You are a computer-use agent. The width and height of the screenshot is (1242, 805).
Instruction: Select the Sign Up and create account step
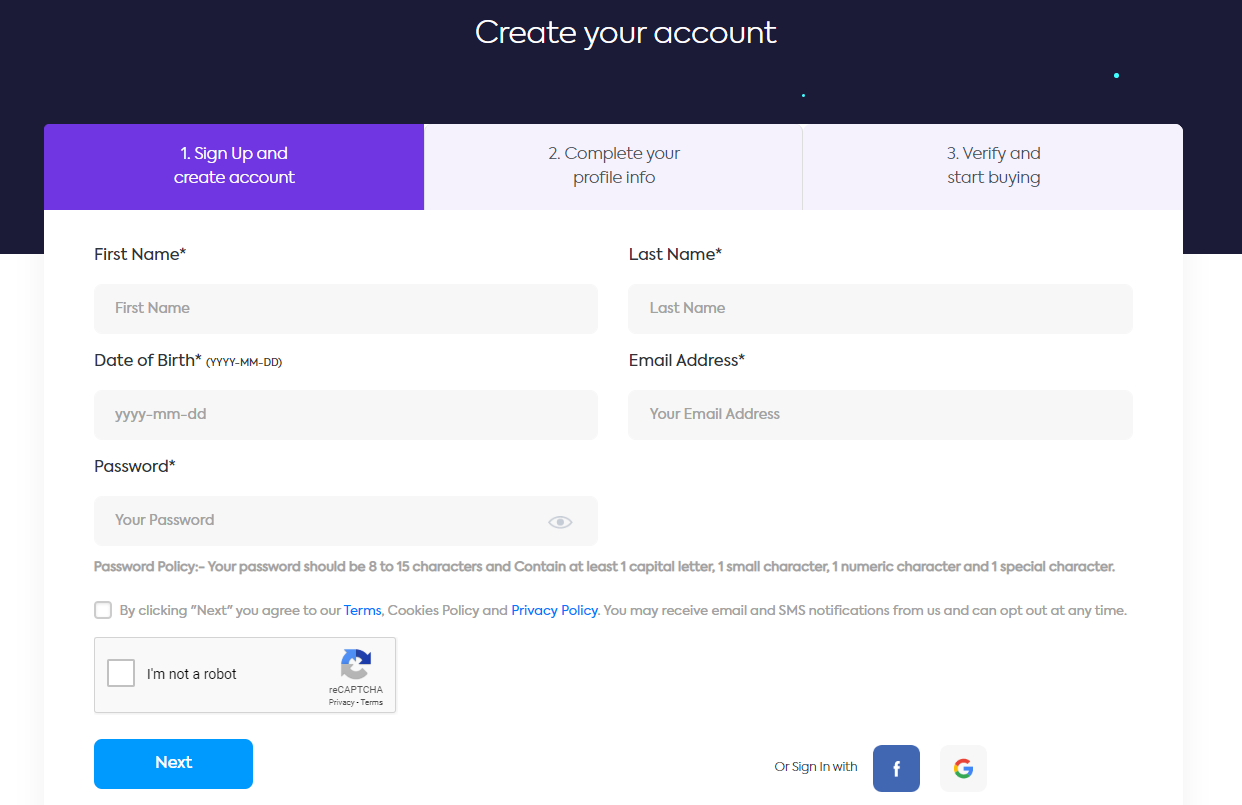234,166
